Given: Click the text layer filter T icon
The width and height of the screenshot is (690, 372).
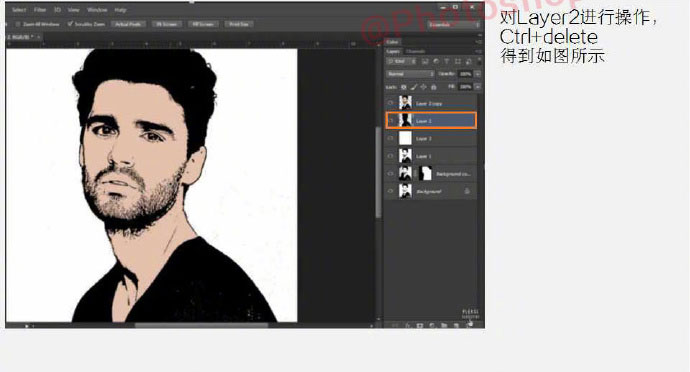Looking at the screenshot, I should (447, 61).
